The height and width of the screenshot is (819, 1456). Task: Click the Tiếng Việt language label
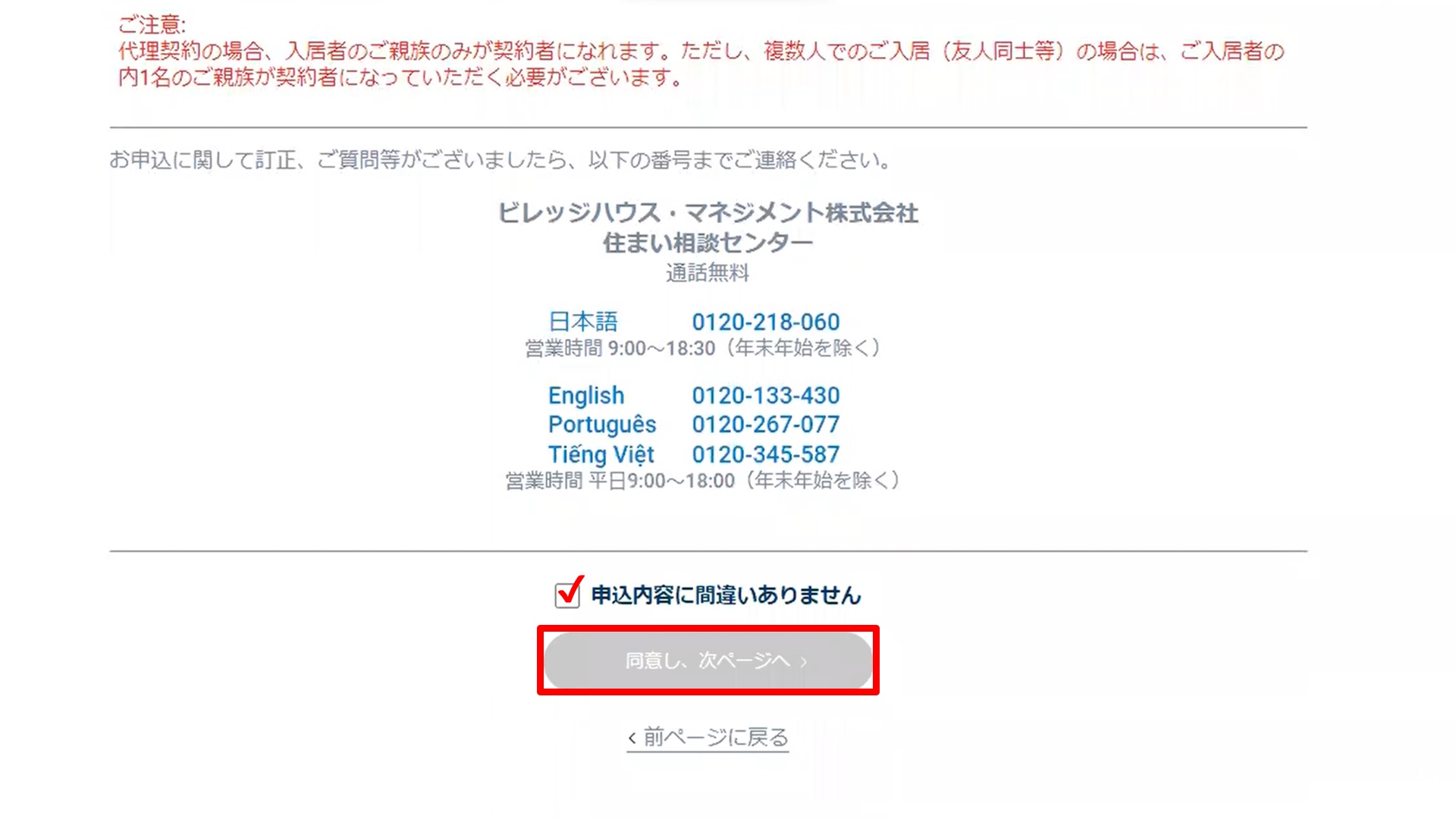click(601, 455)
